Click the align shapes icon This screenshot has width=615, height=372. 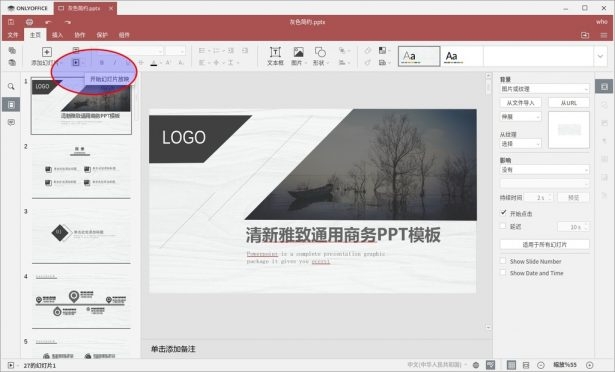click(343, 62)
